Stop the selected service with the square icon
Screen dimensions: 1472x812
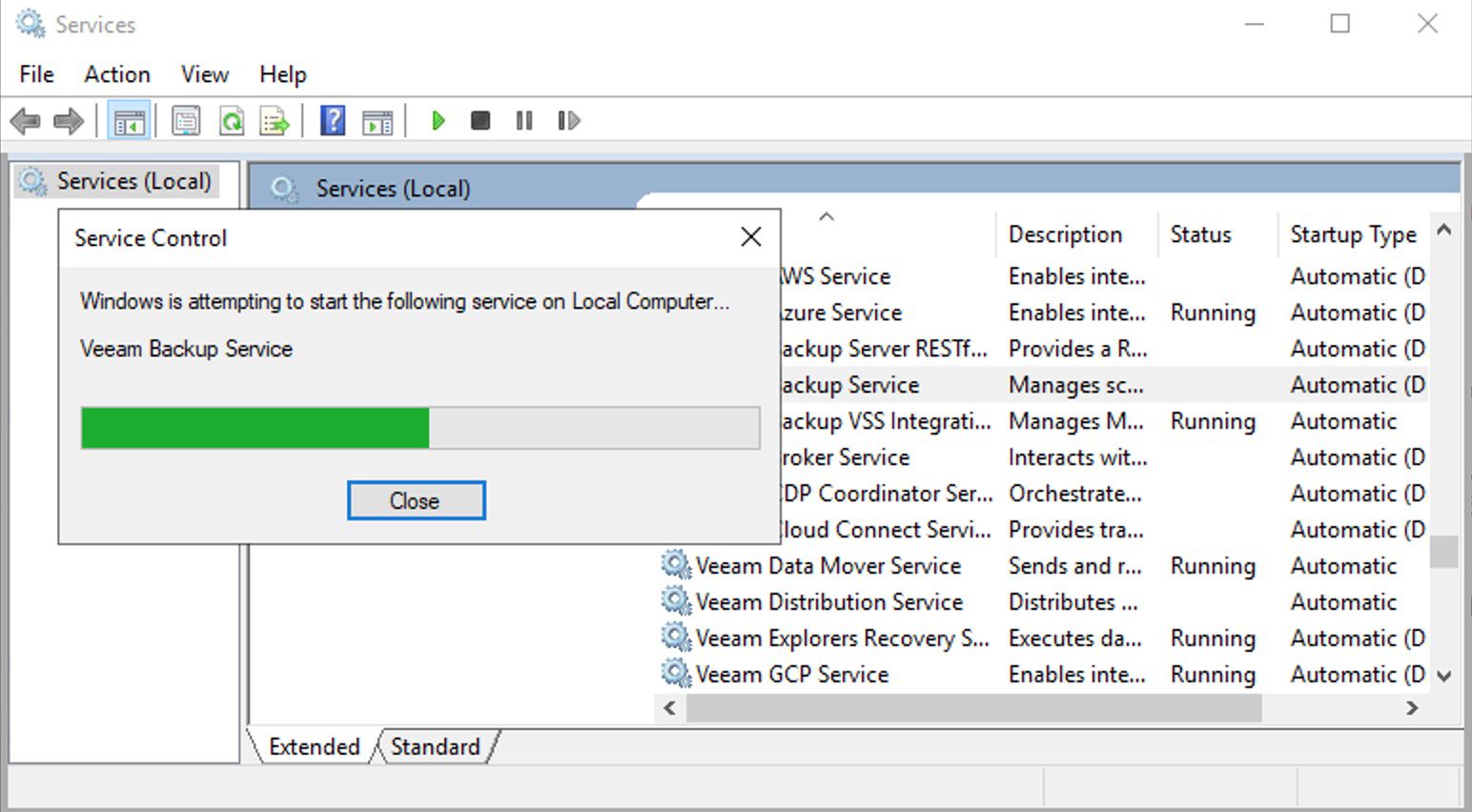point(480,120)
